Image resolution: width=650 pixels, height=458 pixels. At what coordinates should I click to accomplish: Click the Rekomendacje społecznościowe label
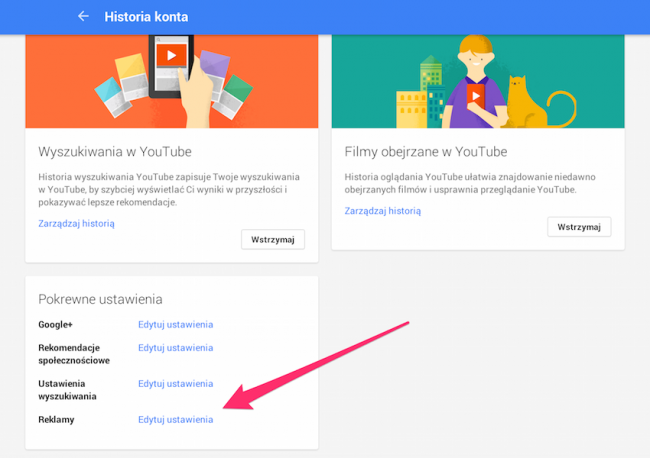[74, 354]
